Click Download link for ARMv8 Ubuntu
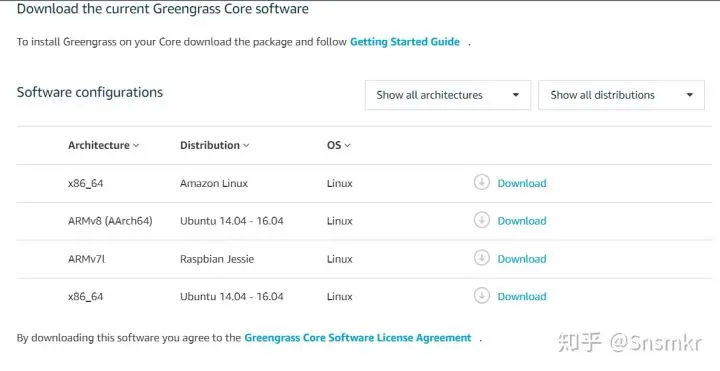 point(522,221)
